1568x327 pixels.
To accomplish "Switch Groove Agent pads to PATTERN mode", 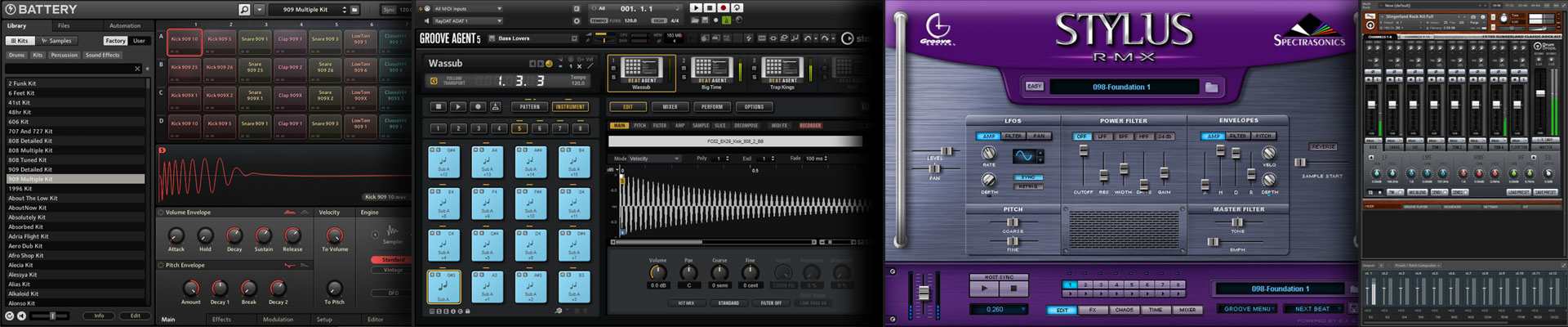I will (x=529, y=107).
